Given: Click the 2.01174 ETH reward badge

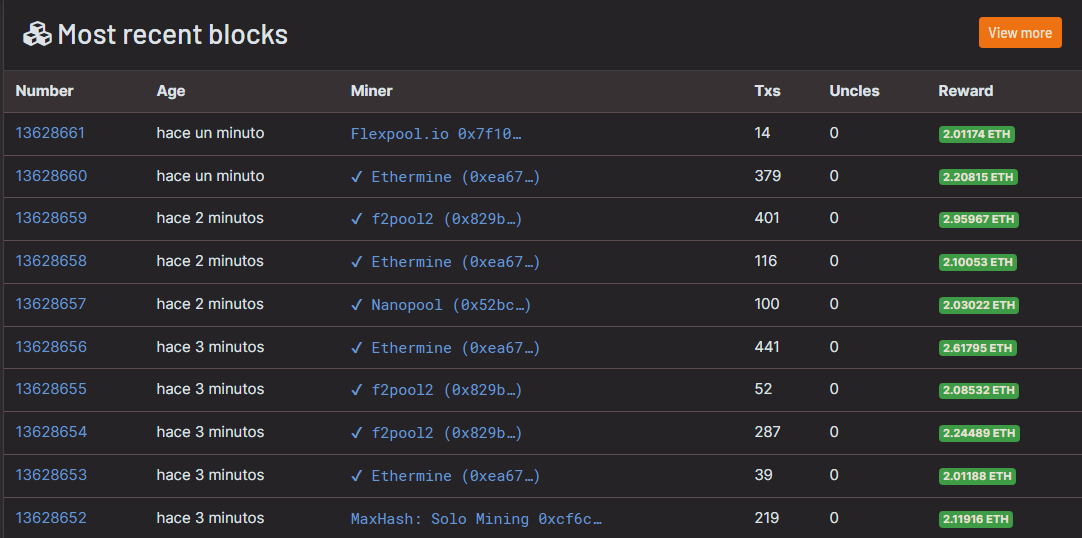Looking at the screenshot, I should (976, 134).
